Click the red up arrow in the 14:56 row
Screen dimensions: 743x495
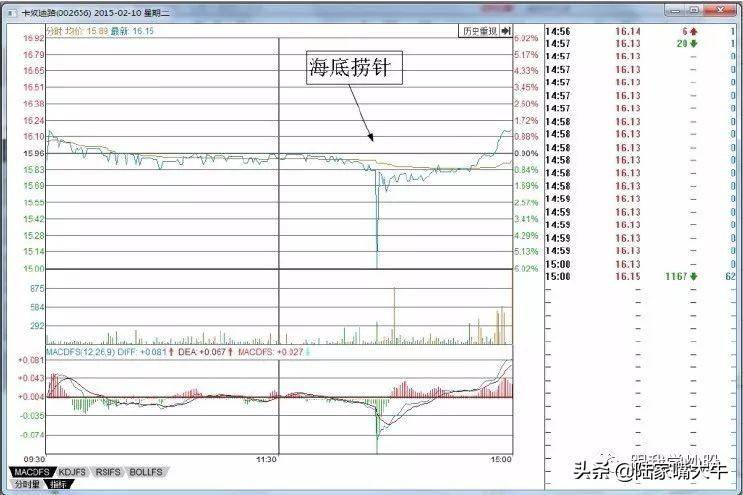coord(693,32)
